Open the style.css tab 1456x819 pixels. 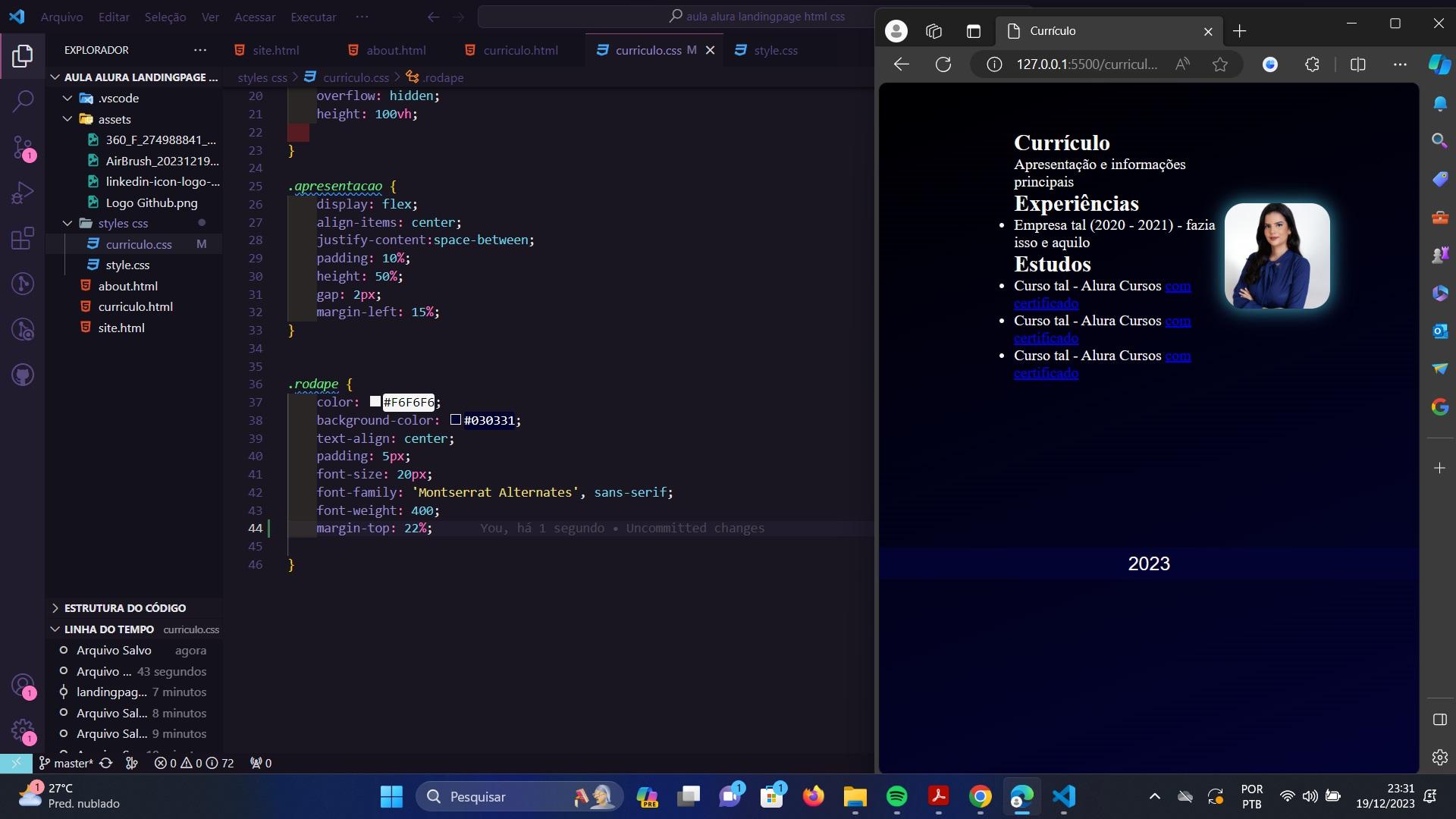tap(776, 49)
